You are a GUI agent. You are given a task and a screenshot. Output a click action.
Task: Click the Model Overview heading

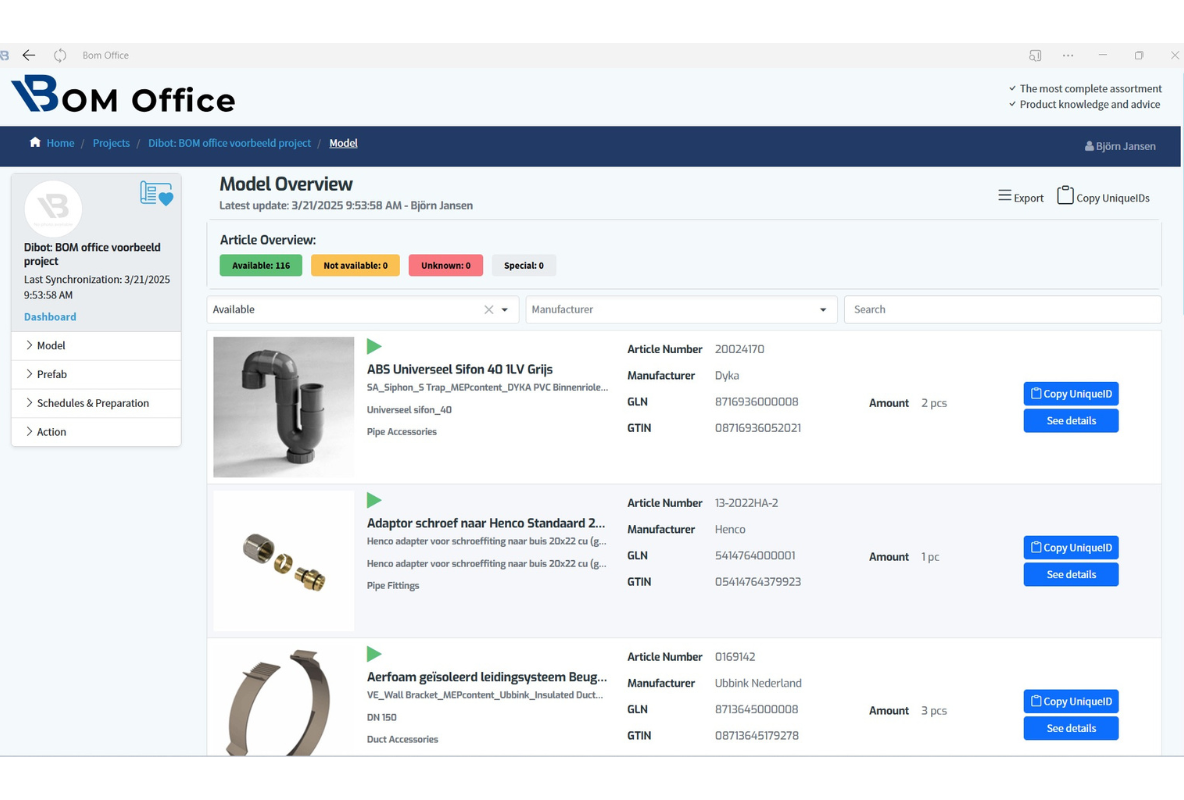click(286, 184)
